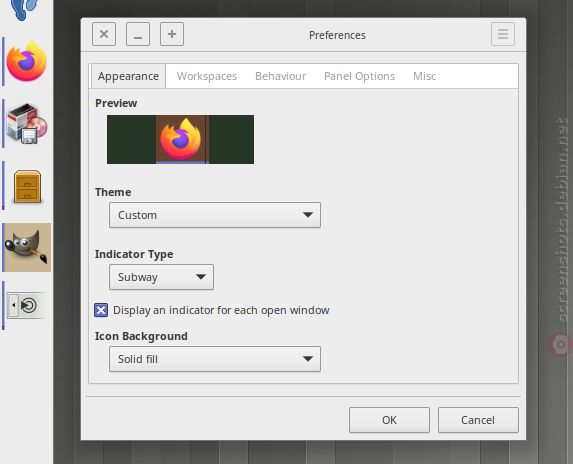Screen dimensions: 573x464
Task: Expand the Indicator Type Subway dropdown
Action: (x=161, y=277)
